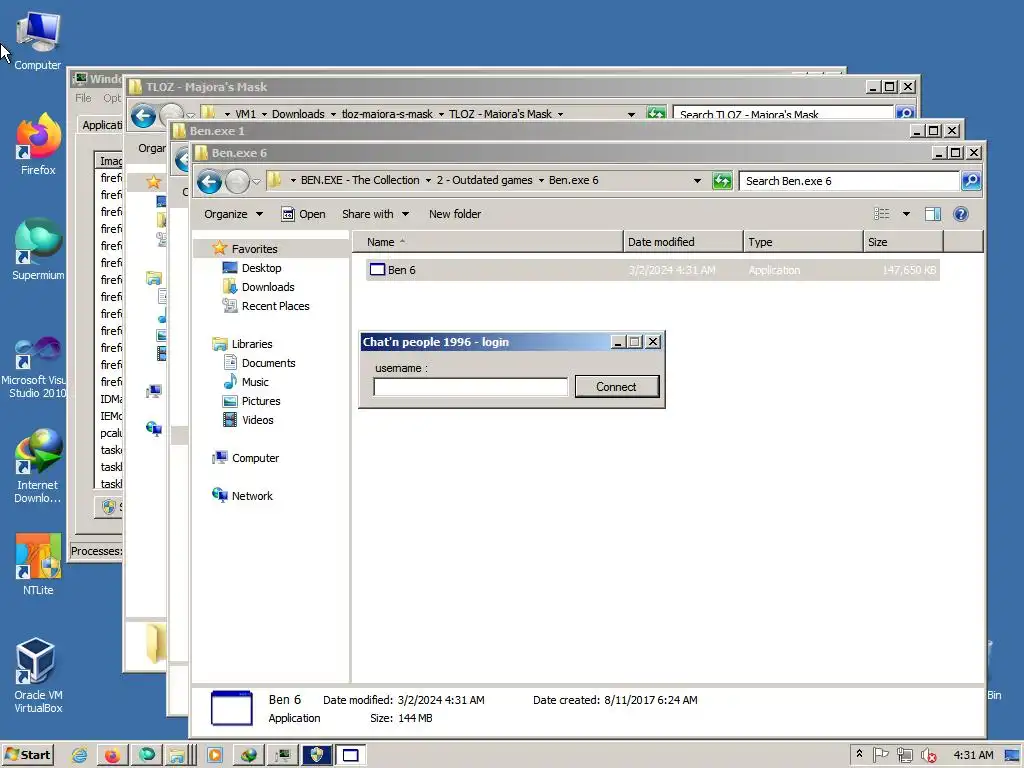This screenshot has width=1024, height=768.
Task: Launch Supermium desktop shortcut
Action: (x=38, y=249)
